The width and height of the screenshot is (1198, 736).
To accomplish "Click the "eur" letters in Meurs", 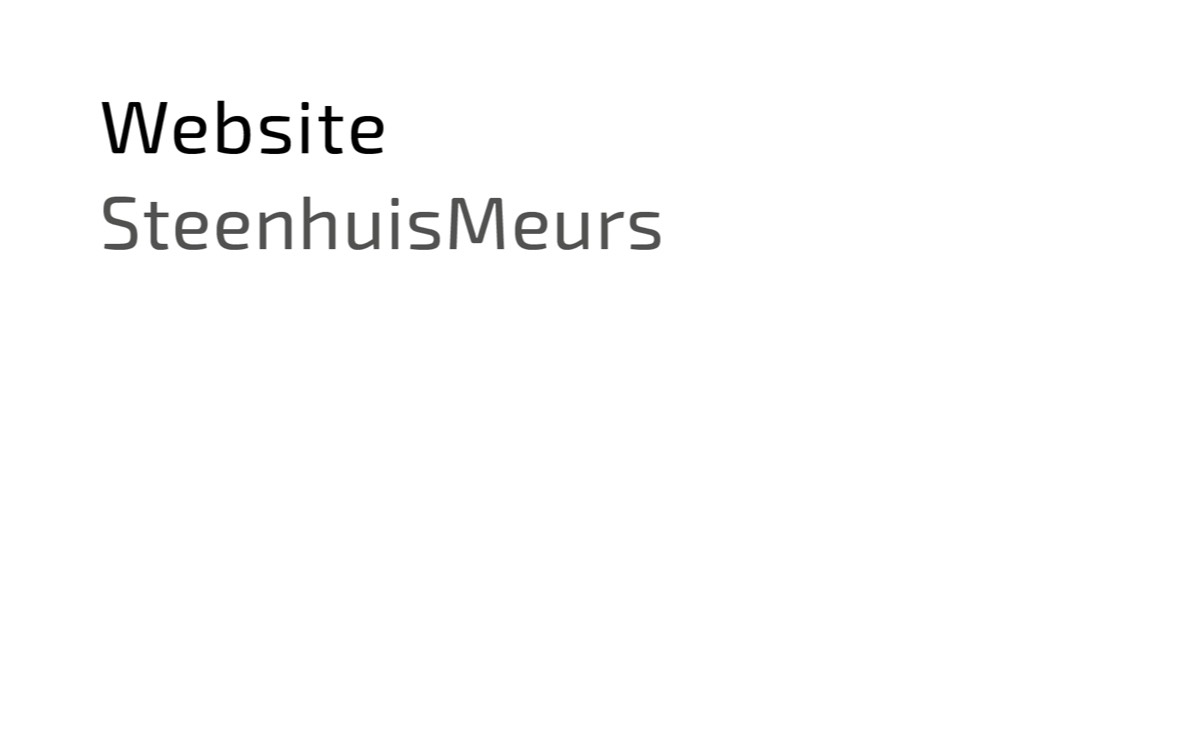I will tap(568, 230).
